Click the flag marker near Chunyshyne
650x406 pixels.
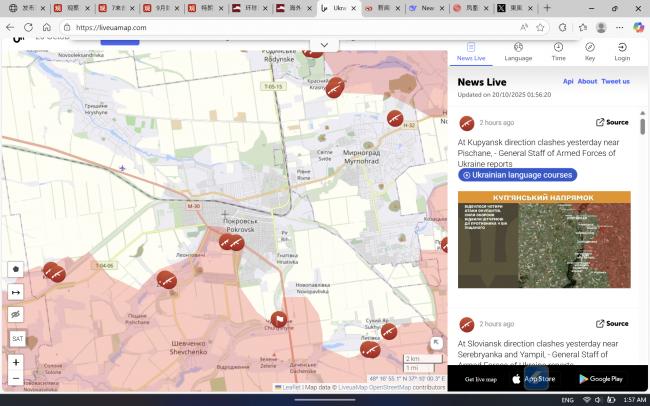point(279,319)
